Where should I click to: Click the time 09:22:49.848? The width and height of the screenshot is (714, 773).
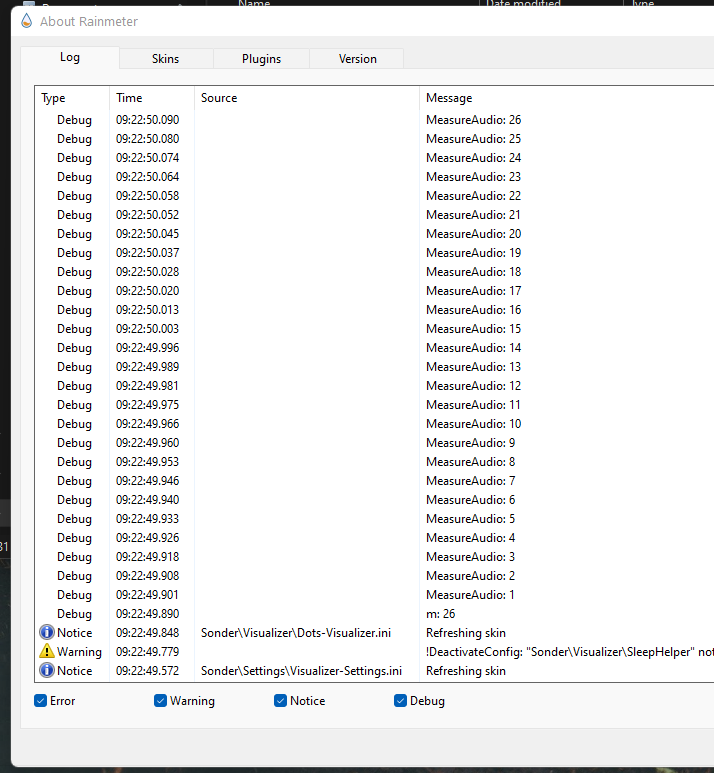(147, 632)
